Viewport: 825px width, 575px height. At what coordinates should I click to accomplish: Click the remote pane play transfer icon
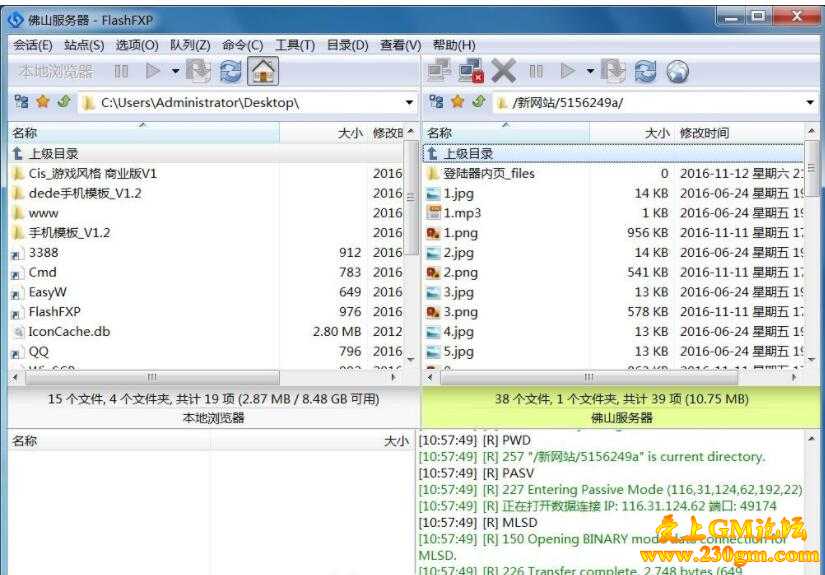coord(567,70)
